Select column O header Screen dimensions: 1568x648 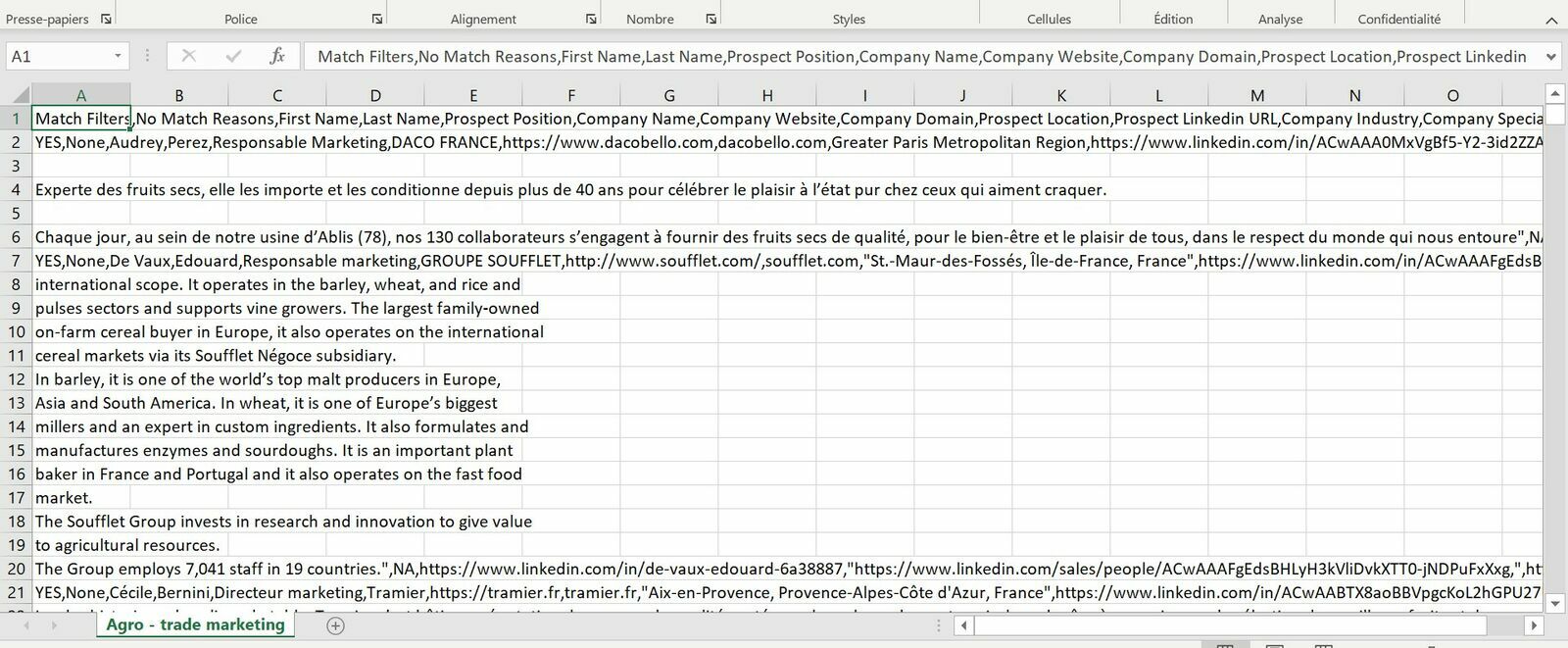(1453, 95)
